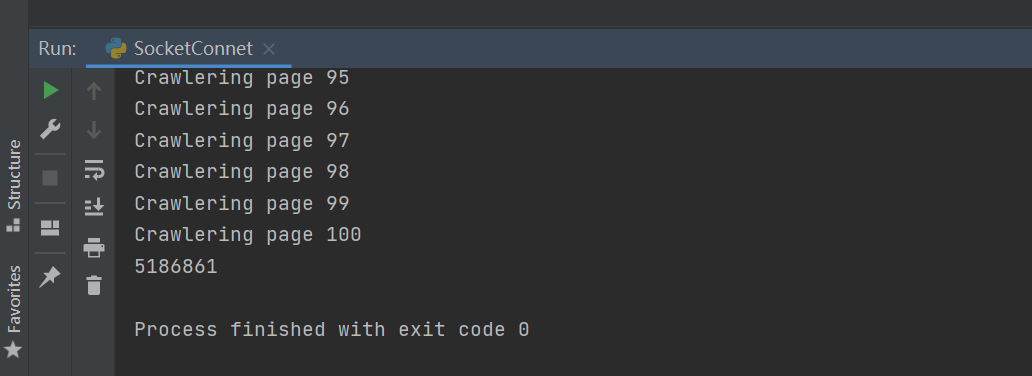This screenshot has height=376, width=1032.
Task: Toggle the Pin Tab pushpin
Action: tap(49, 277)
